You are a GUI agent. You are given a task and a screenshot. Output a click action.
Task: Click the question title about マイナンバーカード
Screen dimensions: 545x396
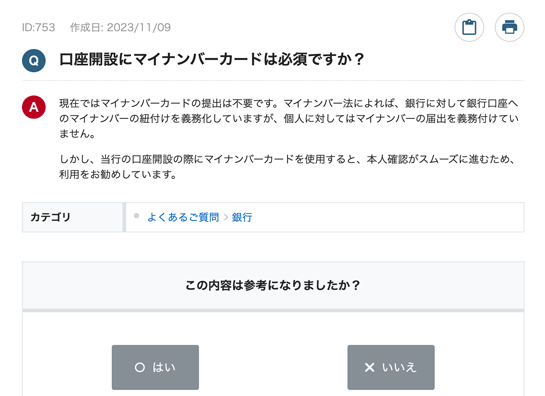click(211, 59)
